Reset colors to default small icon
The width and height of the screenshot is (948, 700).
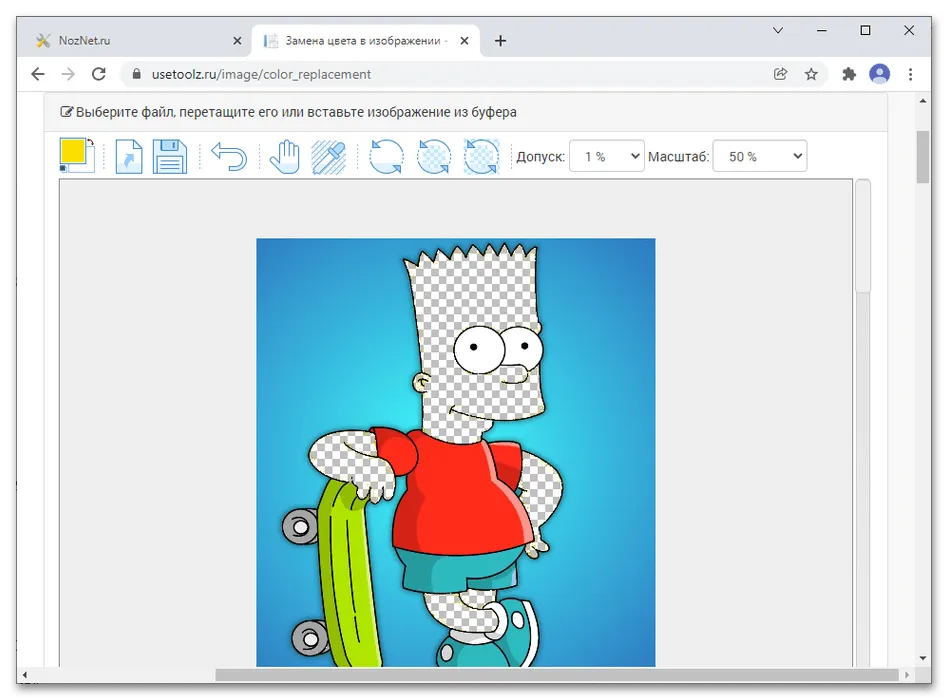tap(63, 169)
